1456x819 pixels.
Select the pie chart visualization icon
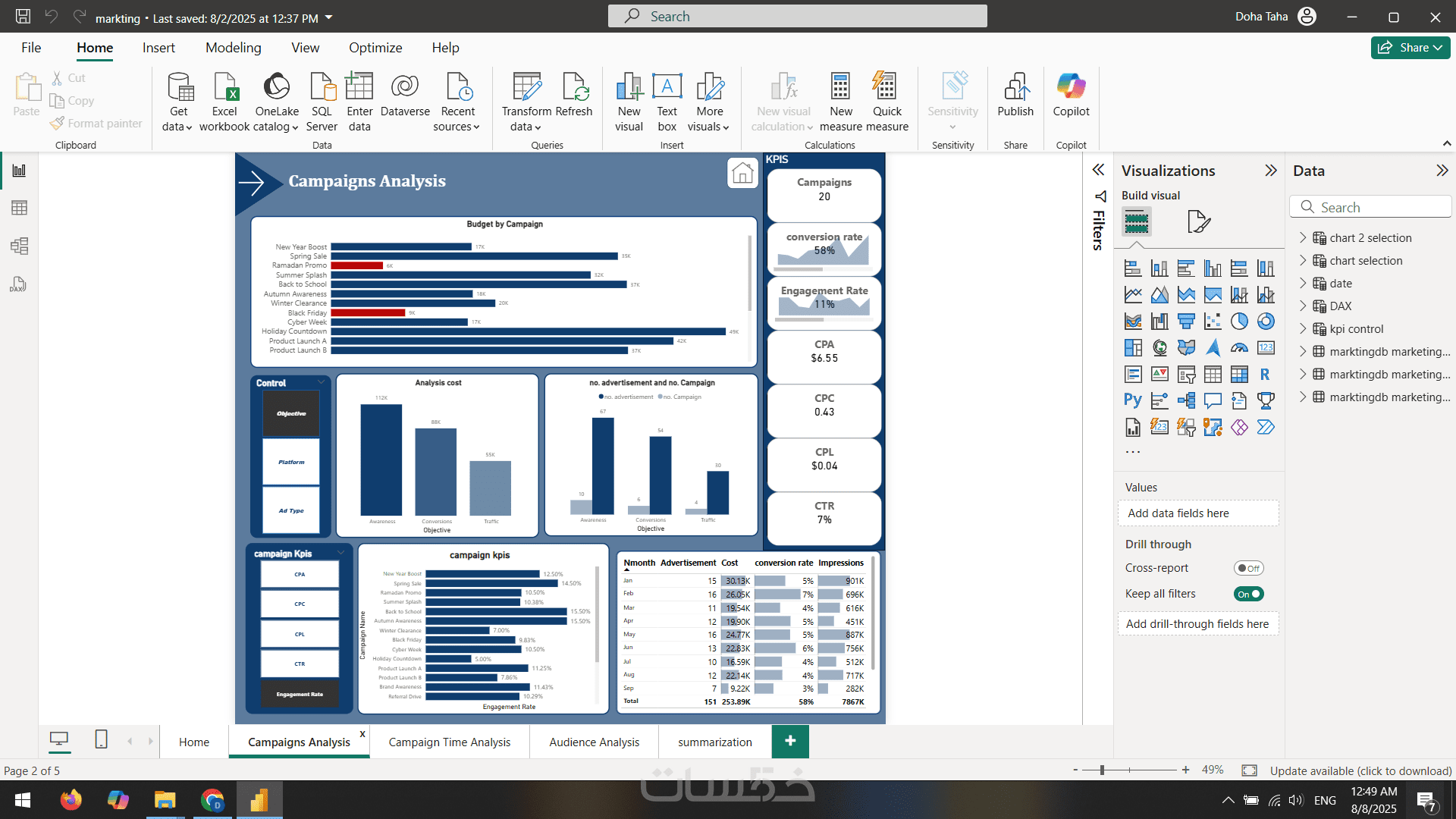coord(1239,322)
